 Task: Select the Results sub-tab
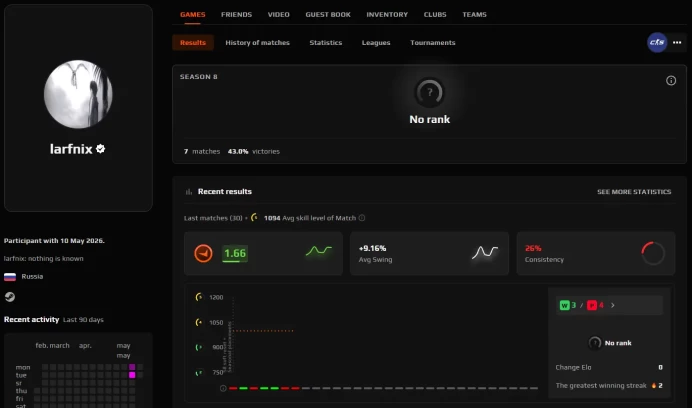pos(193,42)
